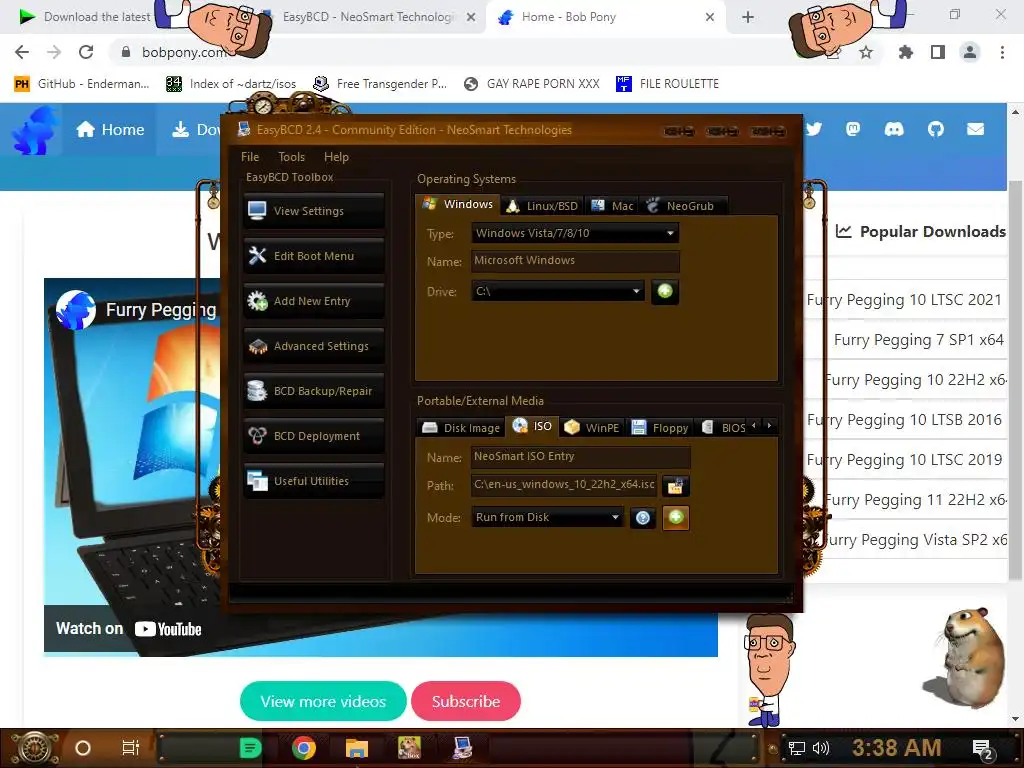Switch to Floppy media tab

pos(660,428)
